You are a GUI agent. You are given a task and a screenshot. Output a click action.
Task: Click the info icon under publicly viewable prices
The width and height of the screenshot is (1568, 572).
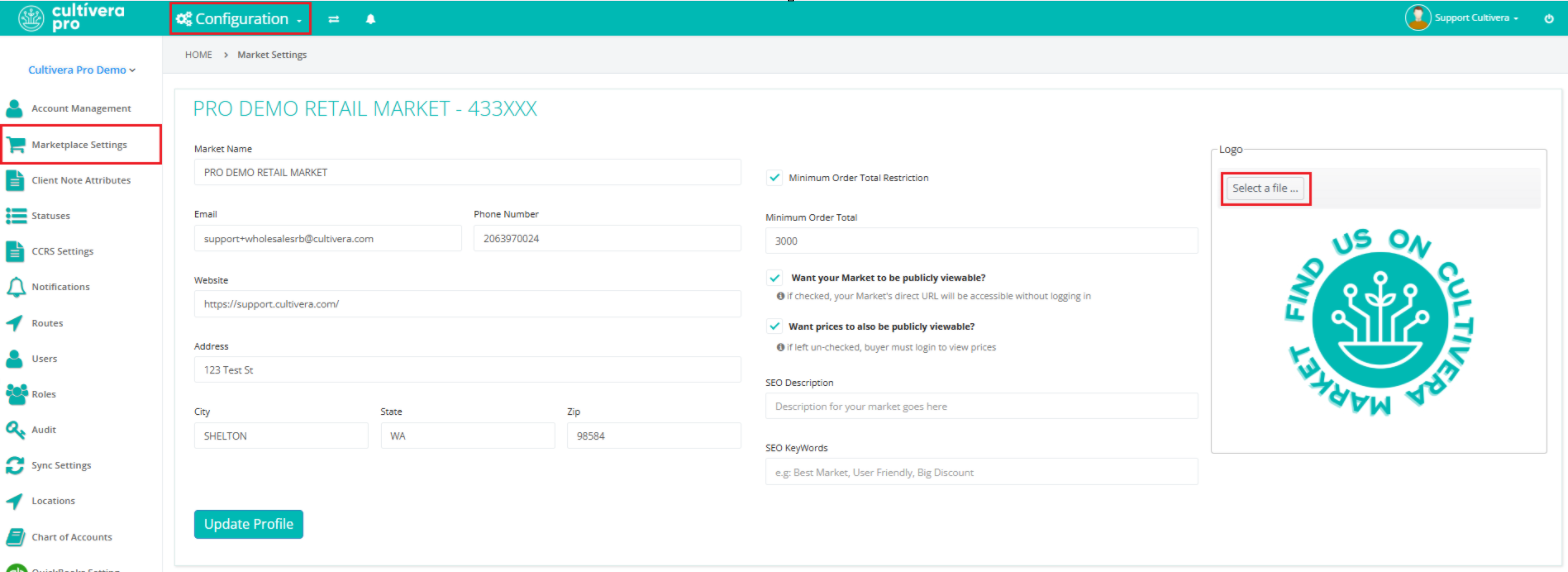coord(780,347)
